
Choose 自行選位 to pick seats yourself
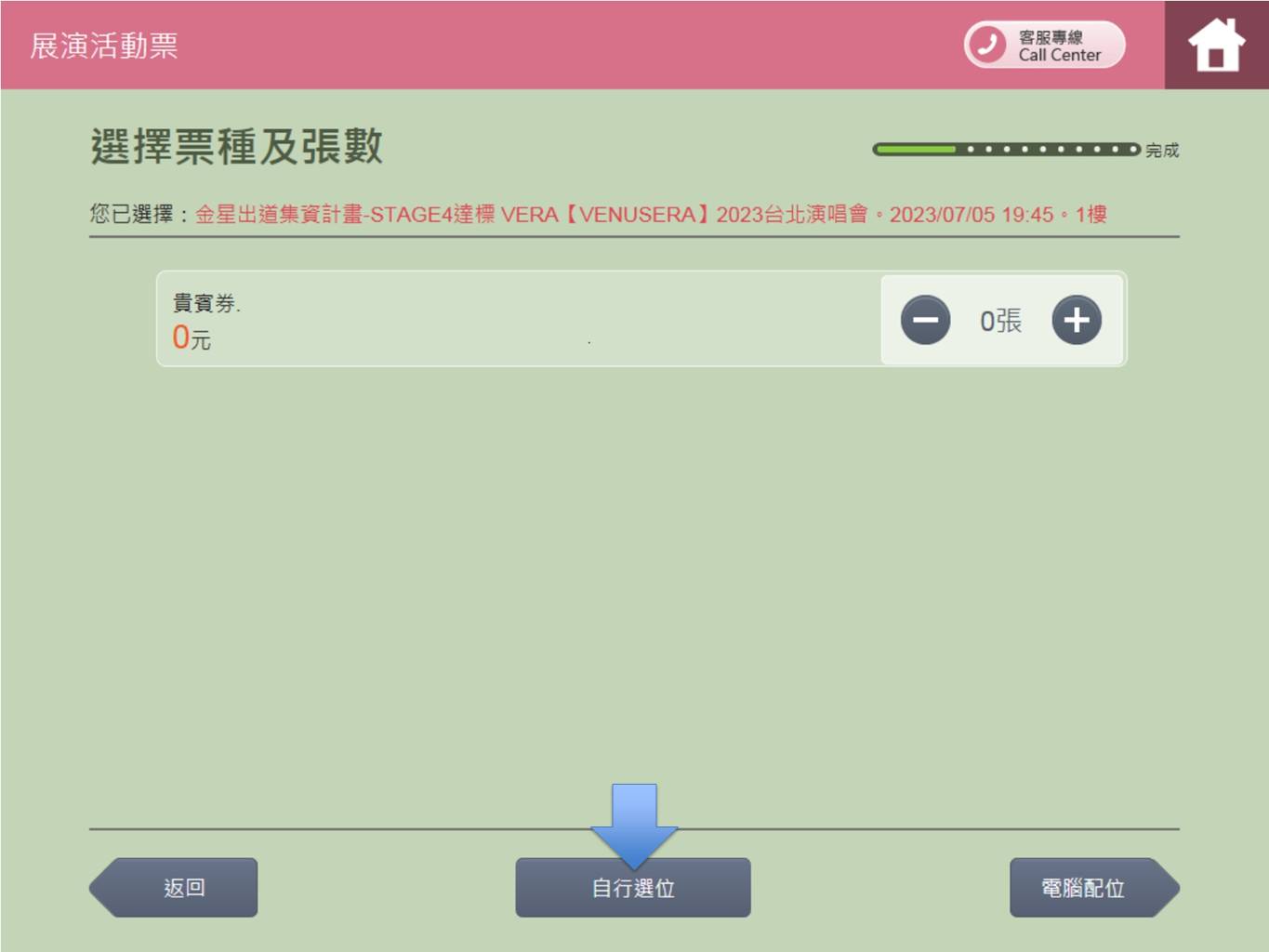pyautogui.click(x=633, y=888)
